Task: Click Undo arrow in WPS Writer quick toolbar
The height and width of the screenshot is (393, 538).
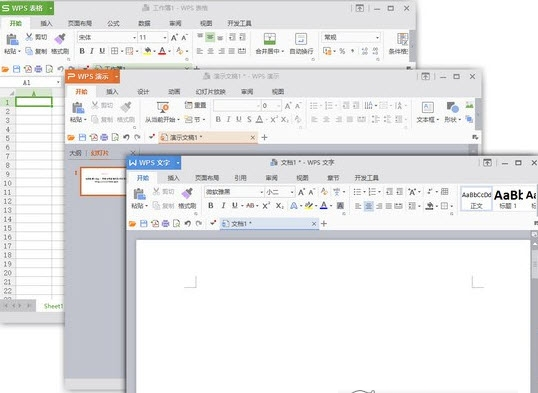Action: coord(187,224)
